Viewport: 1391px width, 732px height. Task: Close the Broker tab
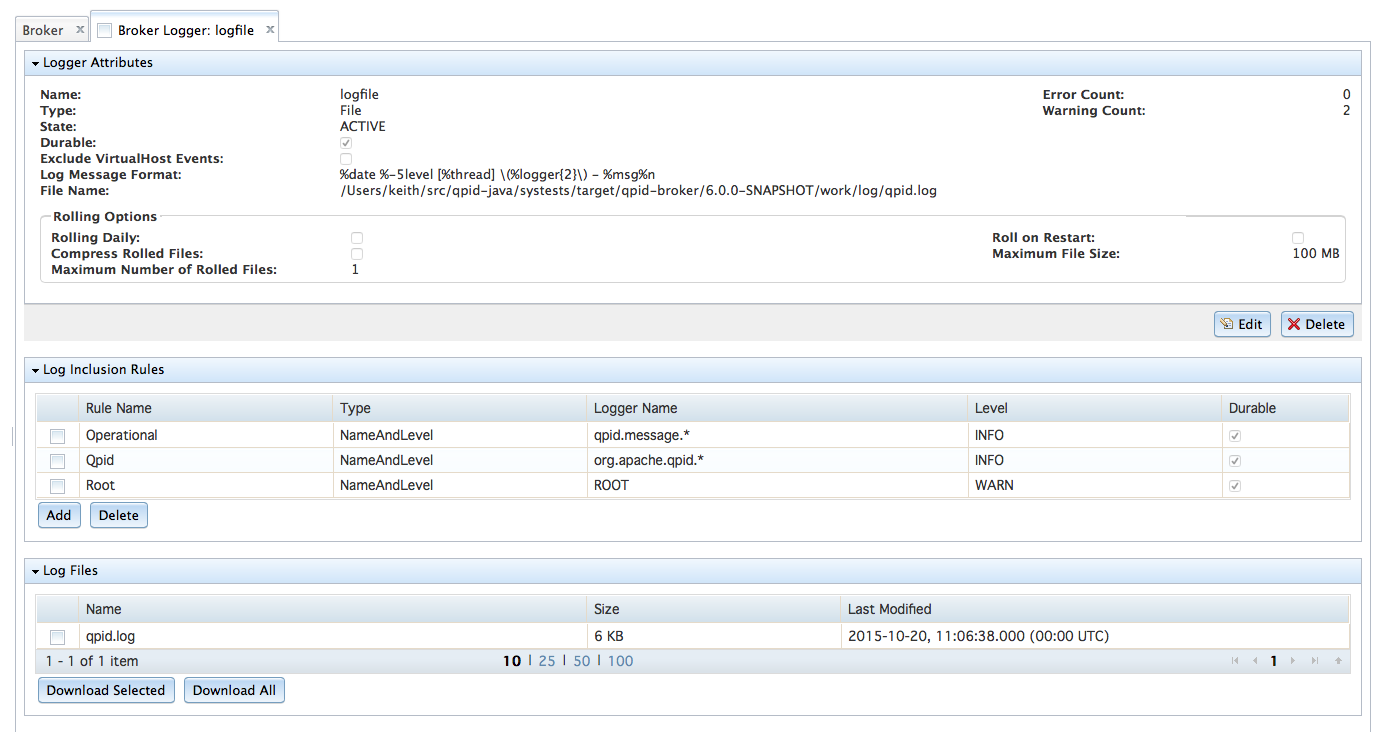[80, 30]
